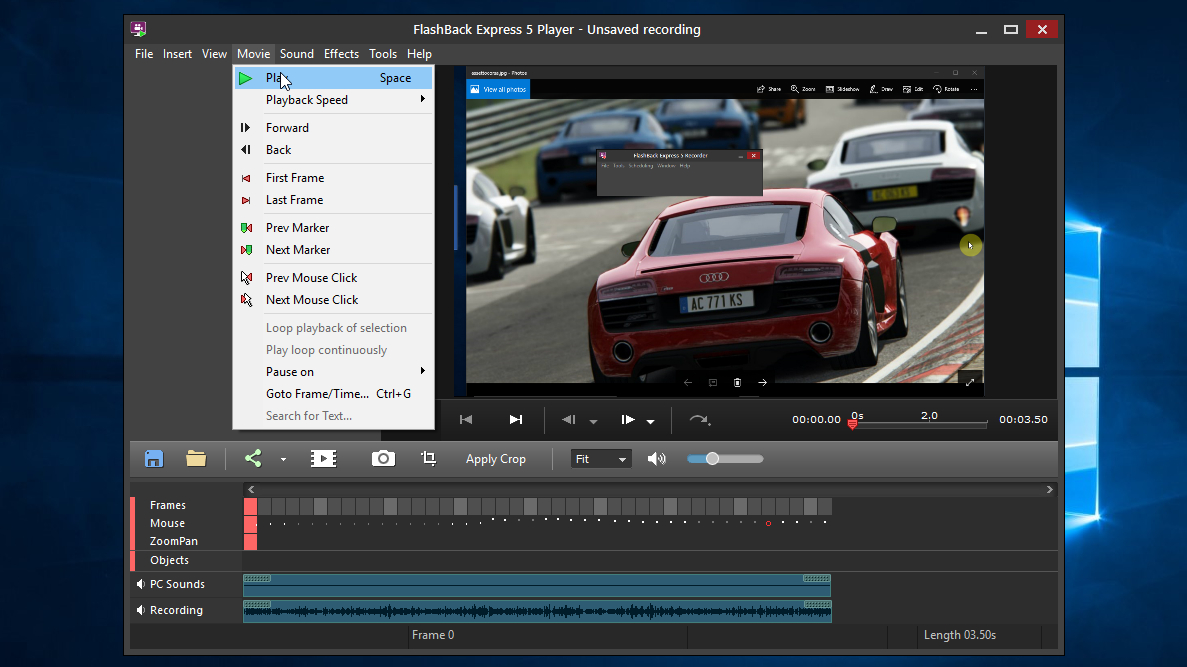1187x667 pixels.
Task: Take a snapshot with the camera icon
Action: click(x=383, y=459)
